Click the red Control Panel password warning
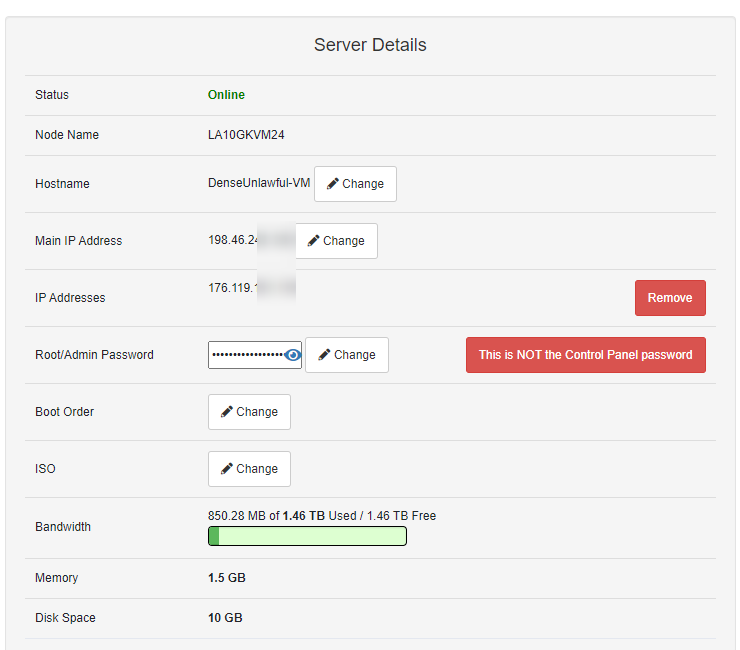 point(585,355)
